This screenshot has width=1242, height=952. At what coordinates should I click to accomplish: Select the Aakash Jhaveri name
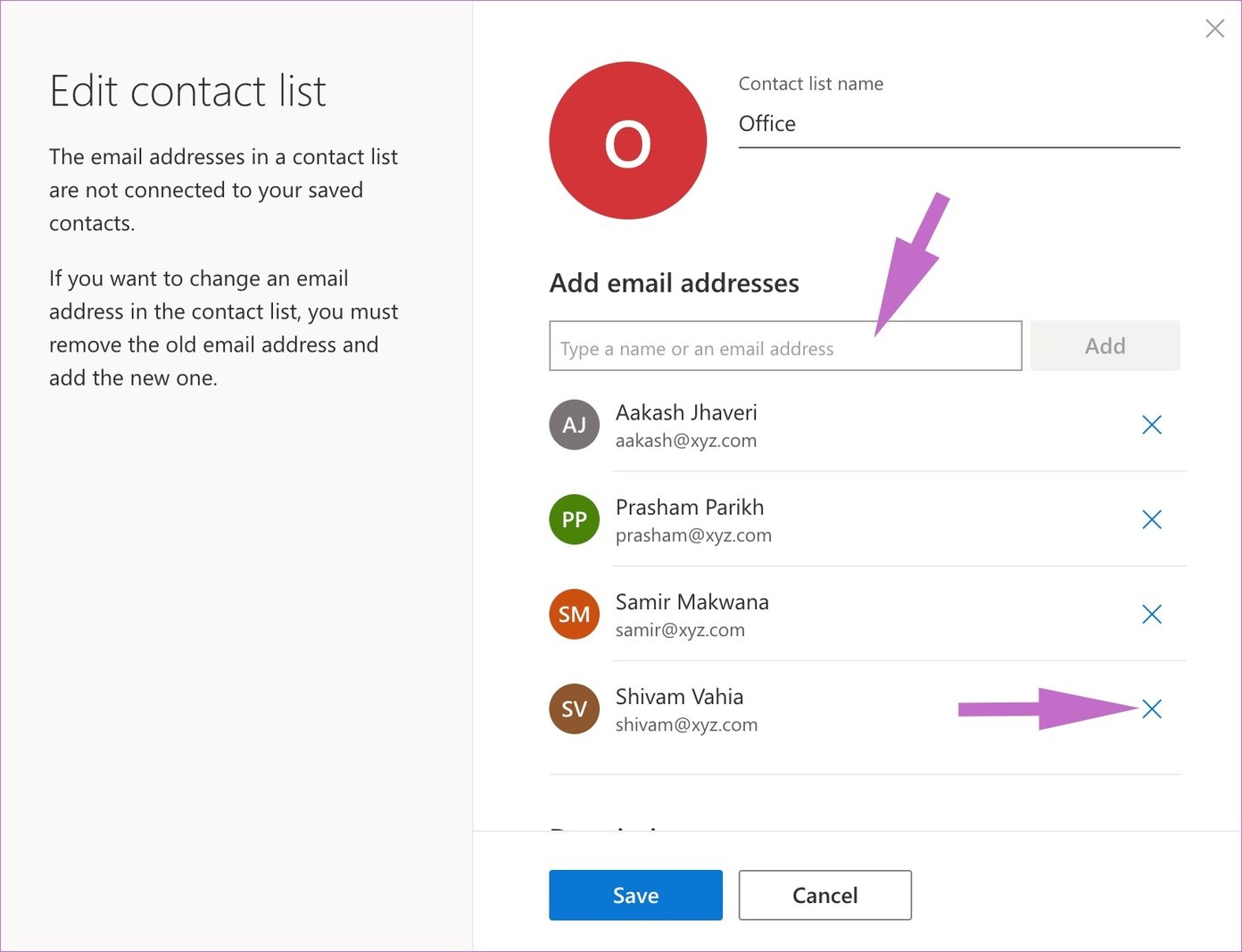tap(686, 412)
